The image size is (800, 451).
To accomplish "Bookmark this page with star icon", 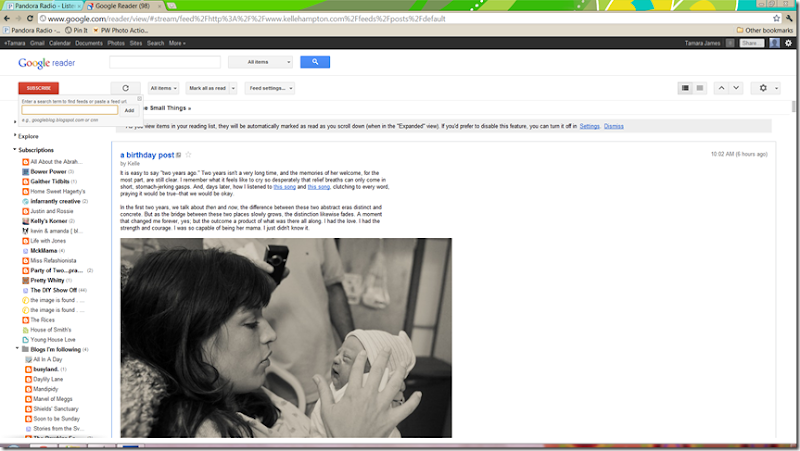I will 776,18.
